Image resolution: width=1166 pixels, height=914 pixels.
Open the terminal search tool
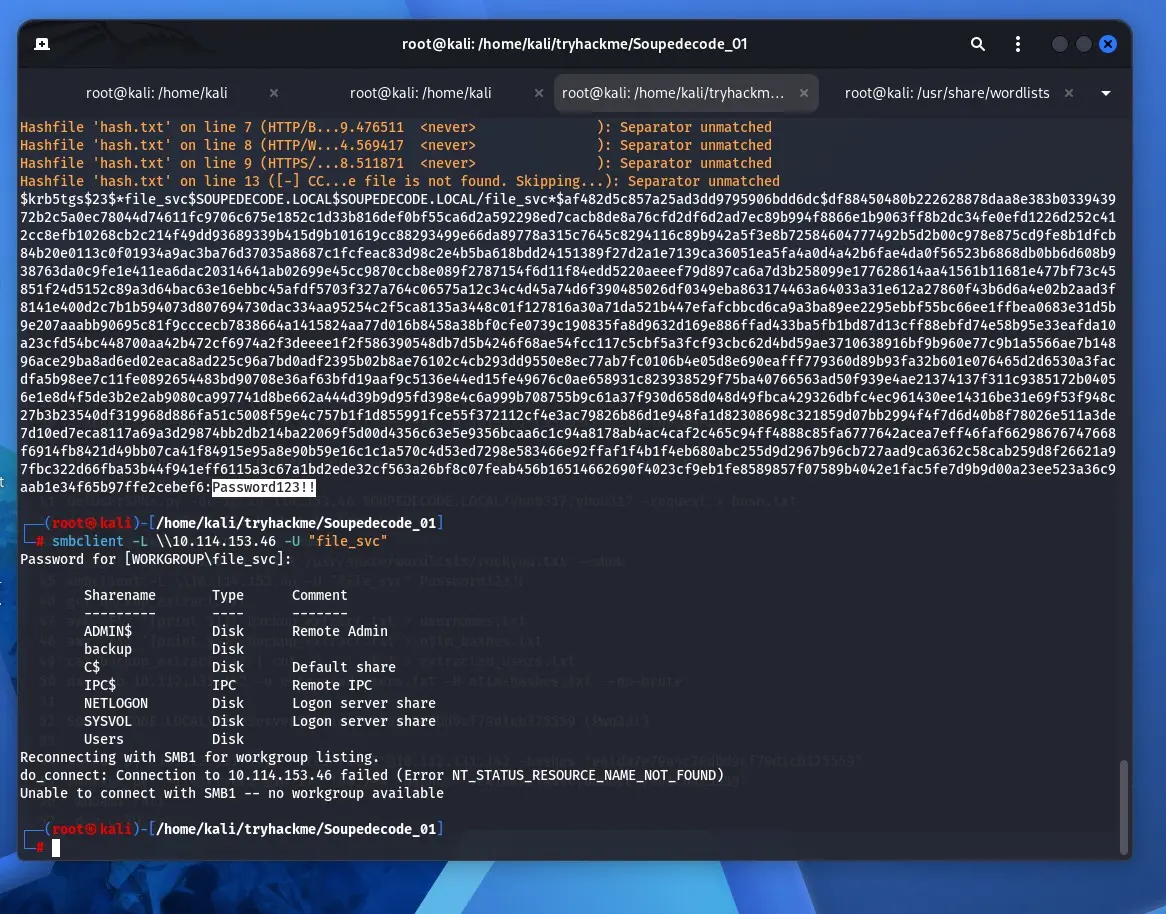pos(977,44)
